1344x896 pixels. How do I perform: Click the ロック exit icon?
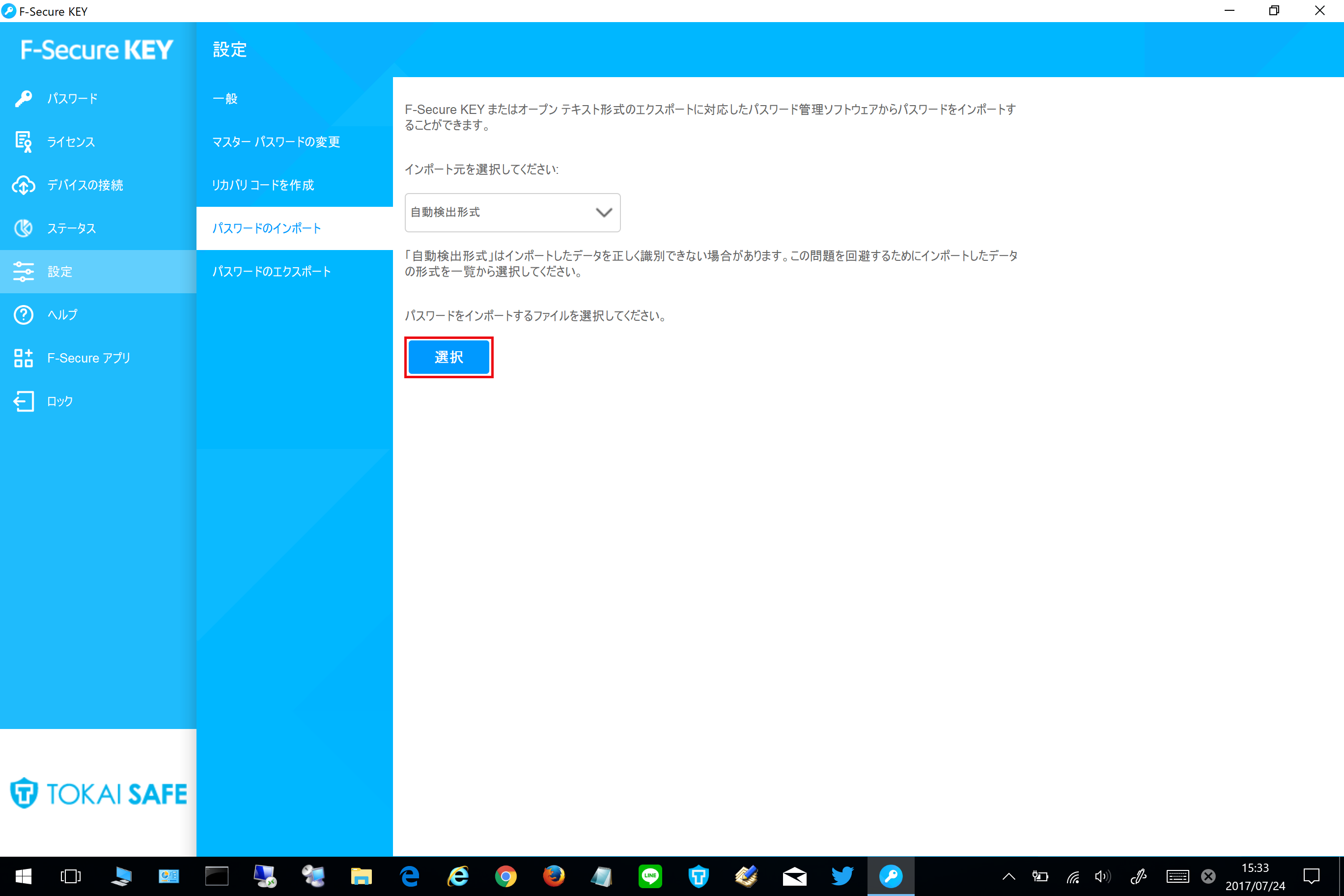click(24, 401)
